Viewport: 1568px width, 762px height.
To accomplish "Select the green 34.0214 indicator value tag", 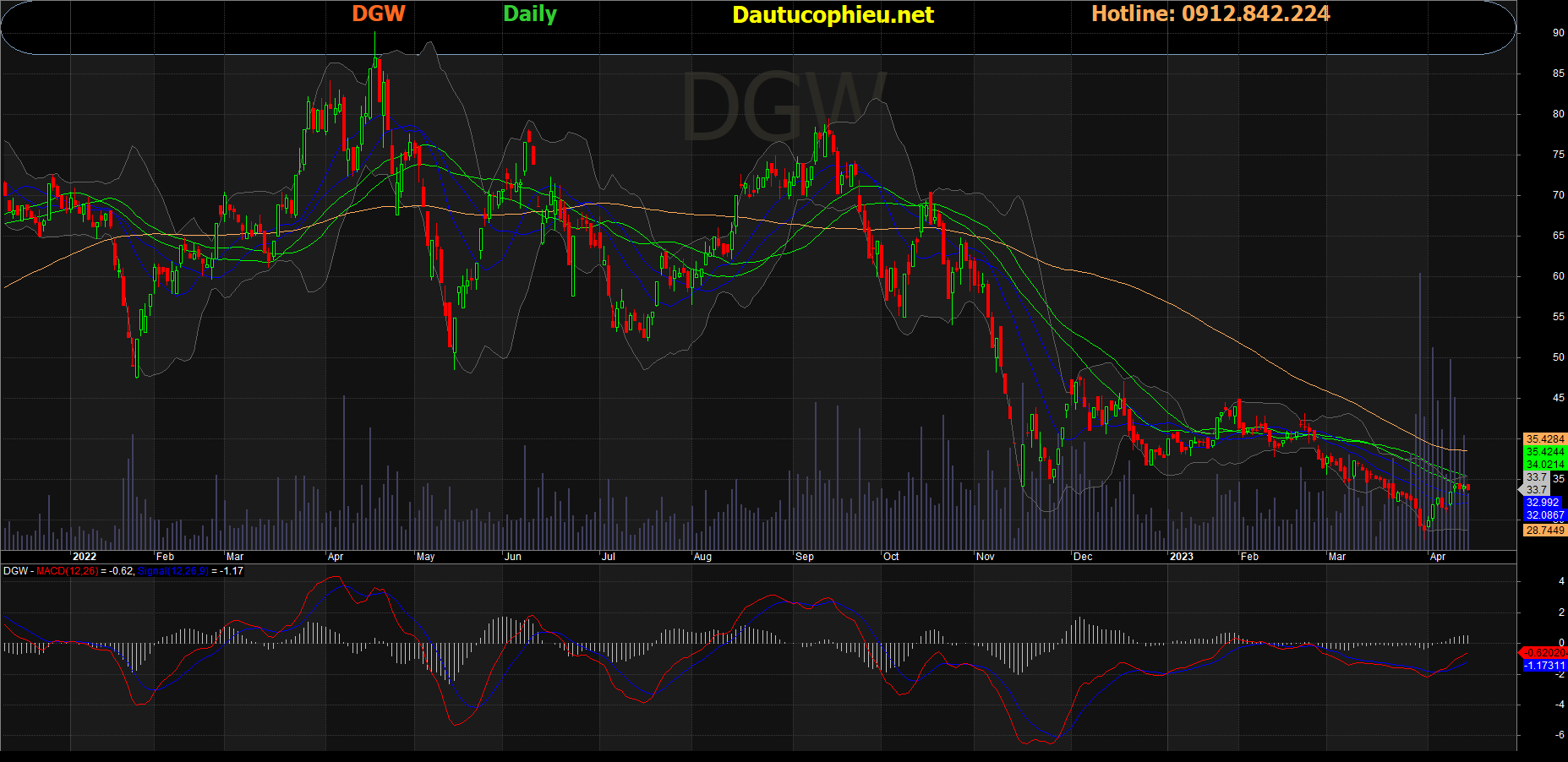I will pos(1545,465).
